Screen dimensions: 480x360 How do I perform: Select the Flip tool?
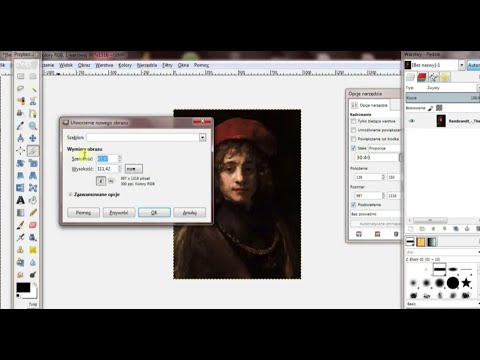tap(20, 188)
